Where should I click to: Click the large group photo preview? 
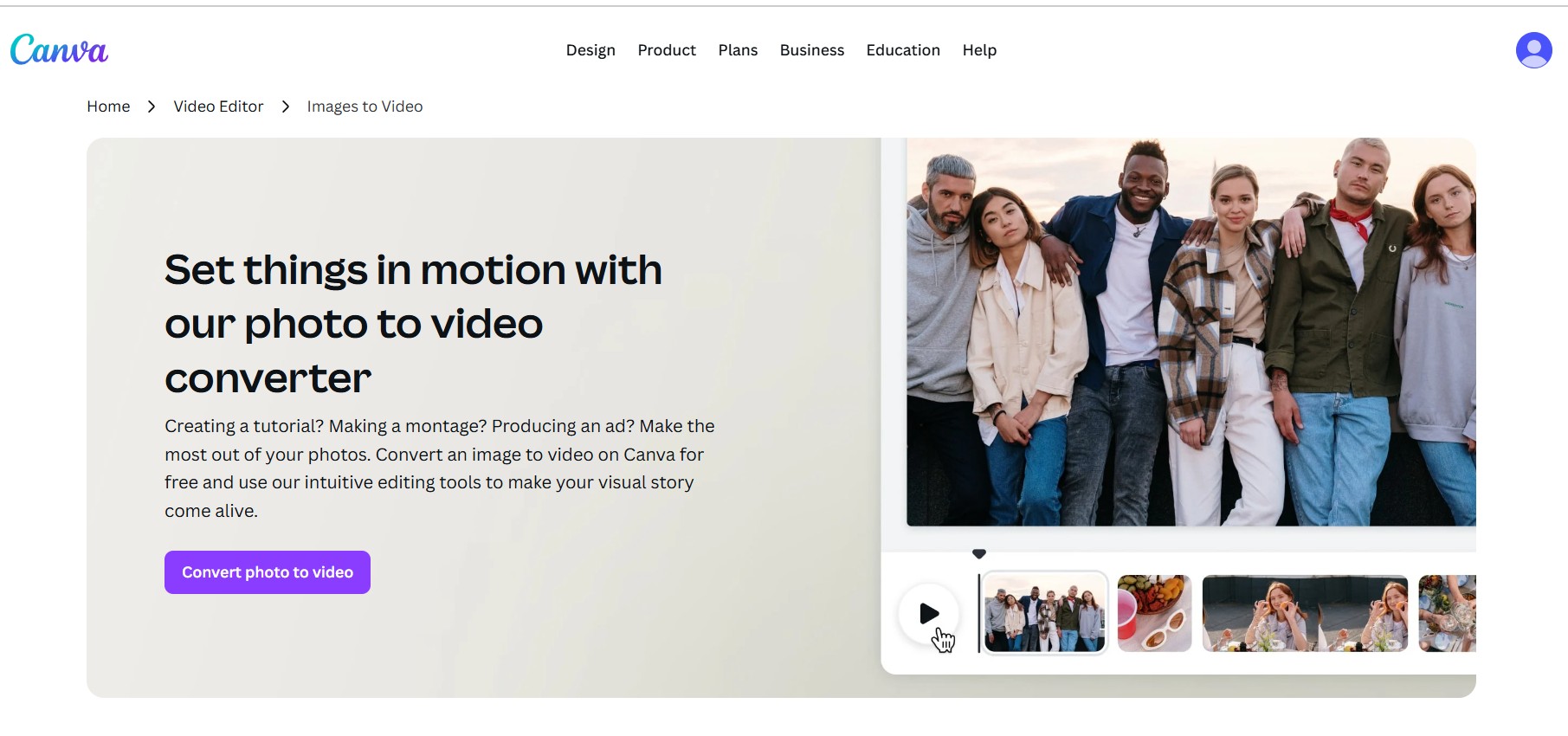click(1191, 332)
